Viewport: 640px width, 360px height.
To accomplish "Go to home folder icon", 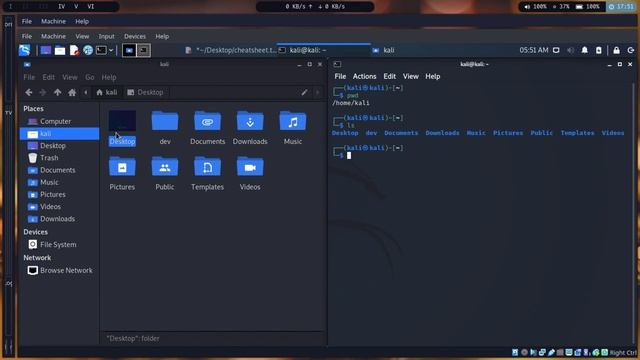I will coord(72,93).
